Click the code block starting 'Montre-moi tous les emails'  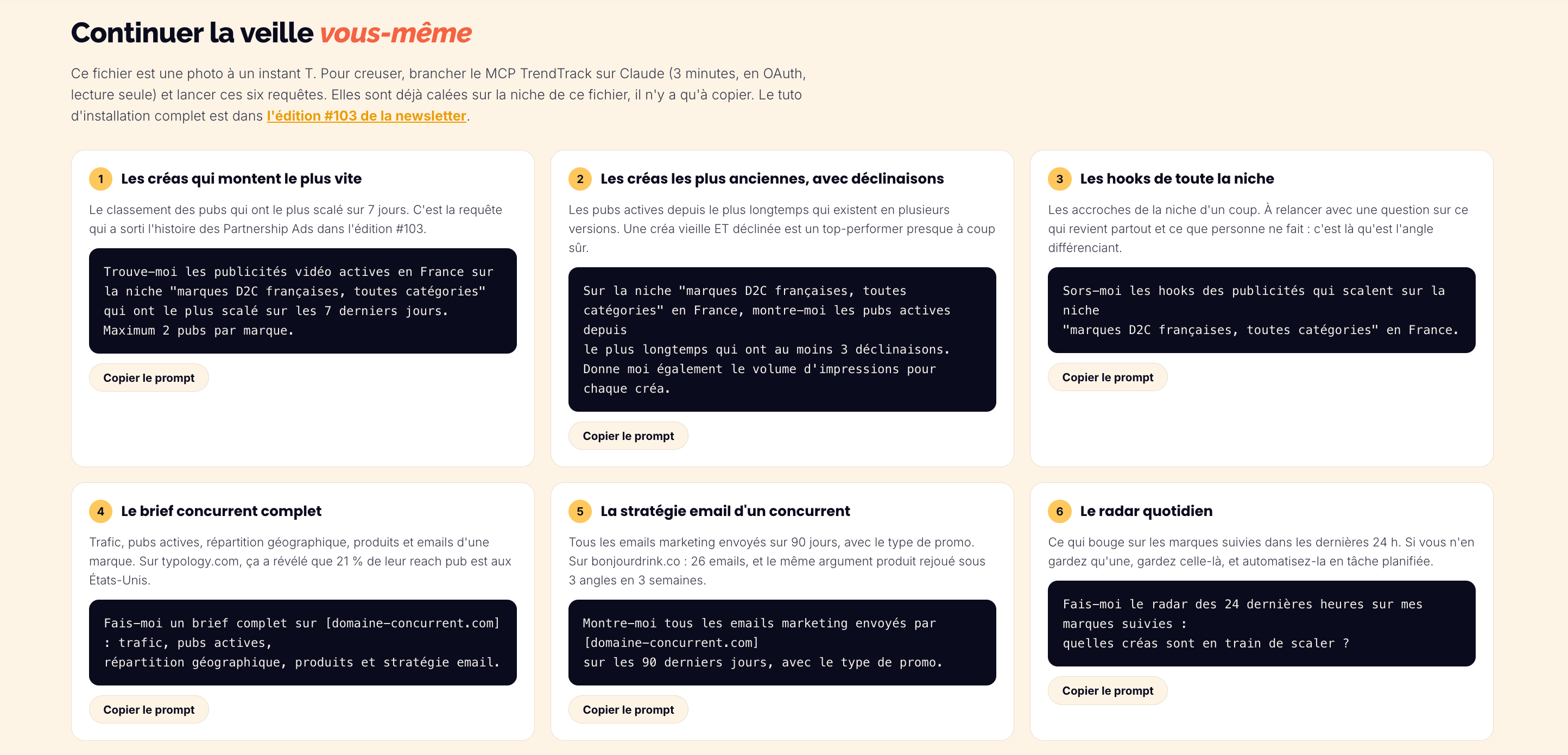click(x=782, y=643)
